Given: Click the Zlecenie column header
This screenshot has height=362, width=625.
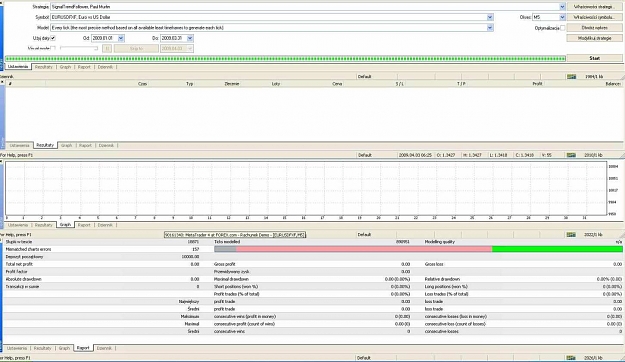Looking at the screenshot, I should coord(232,84).
